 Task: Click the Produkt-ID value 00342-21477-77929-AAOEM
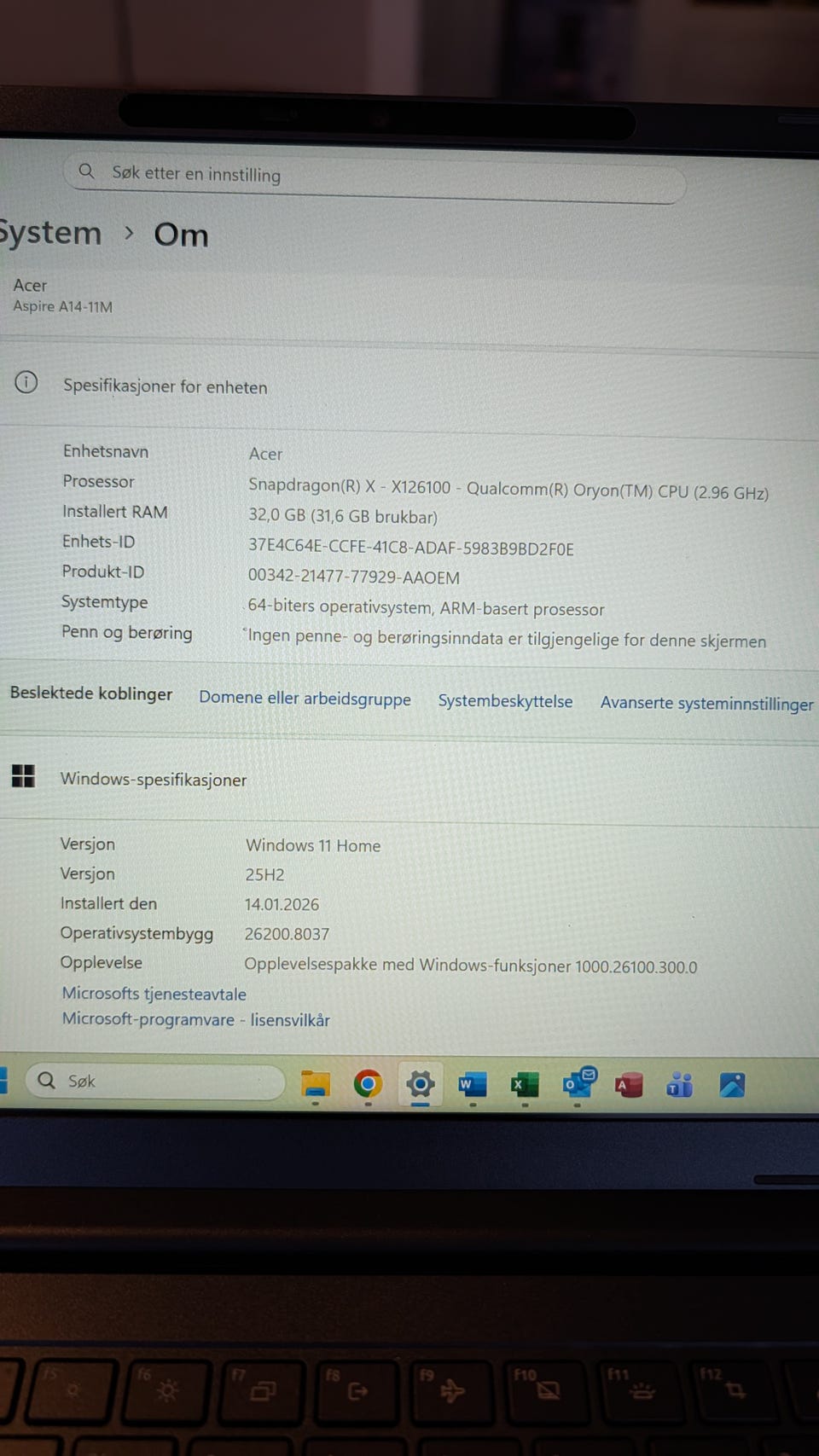(354, 577)
